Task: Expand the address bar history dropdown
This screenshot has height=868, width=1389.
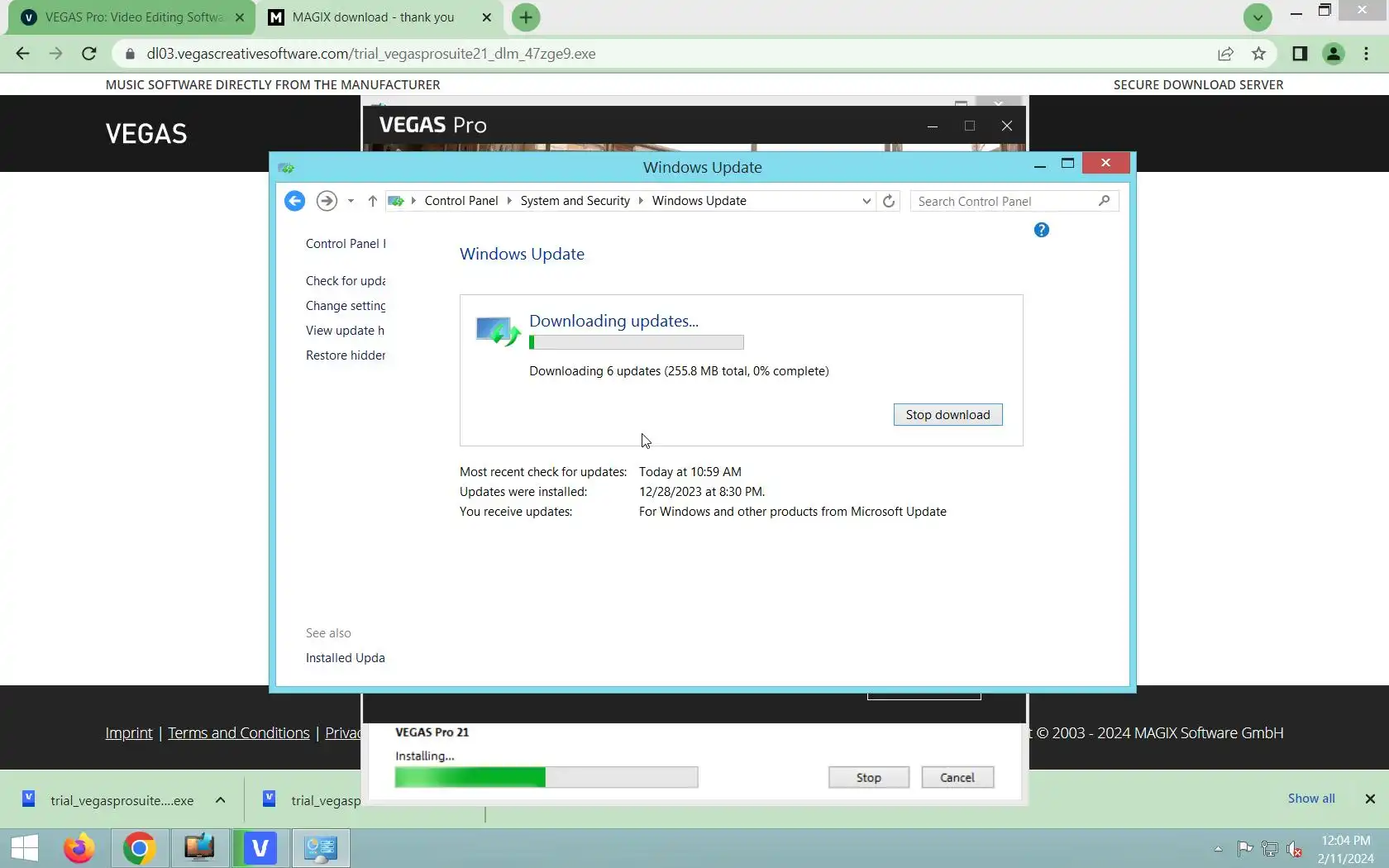Action: click(x=866, y=201)
